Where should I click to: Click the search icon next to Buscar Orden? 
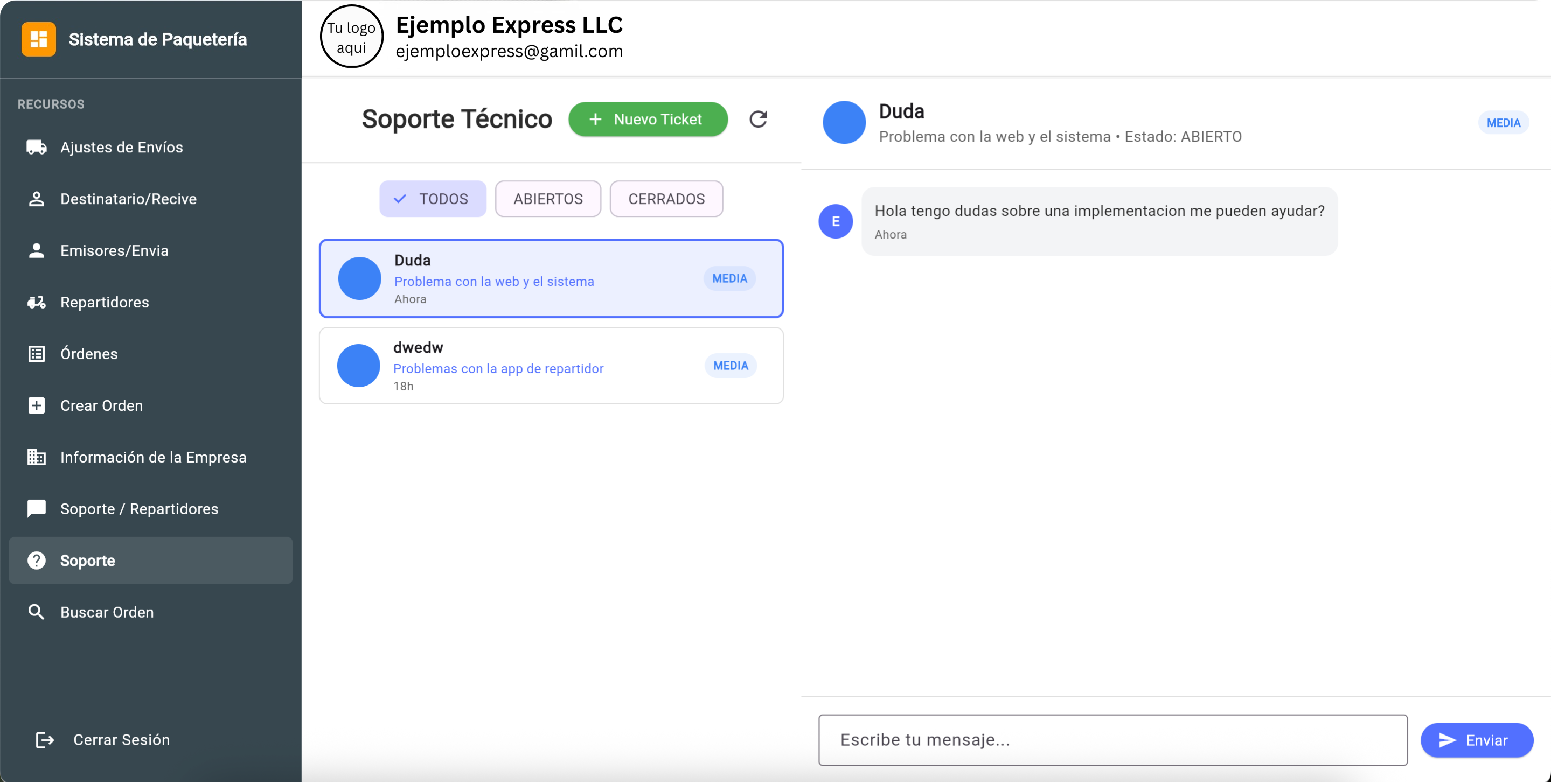click(x=37, y=612)
